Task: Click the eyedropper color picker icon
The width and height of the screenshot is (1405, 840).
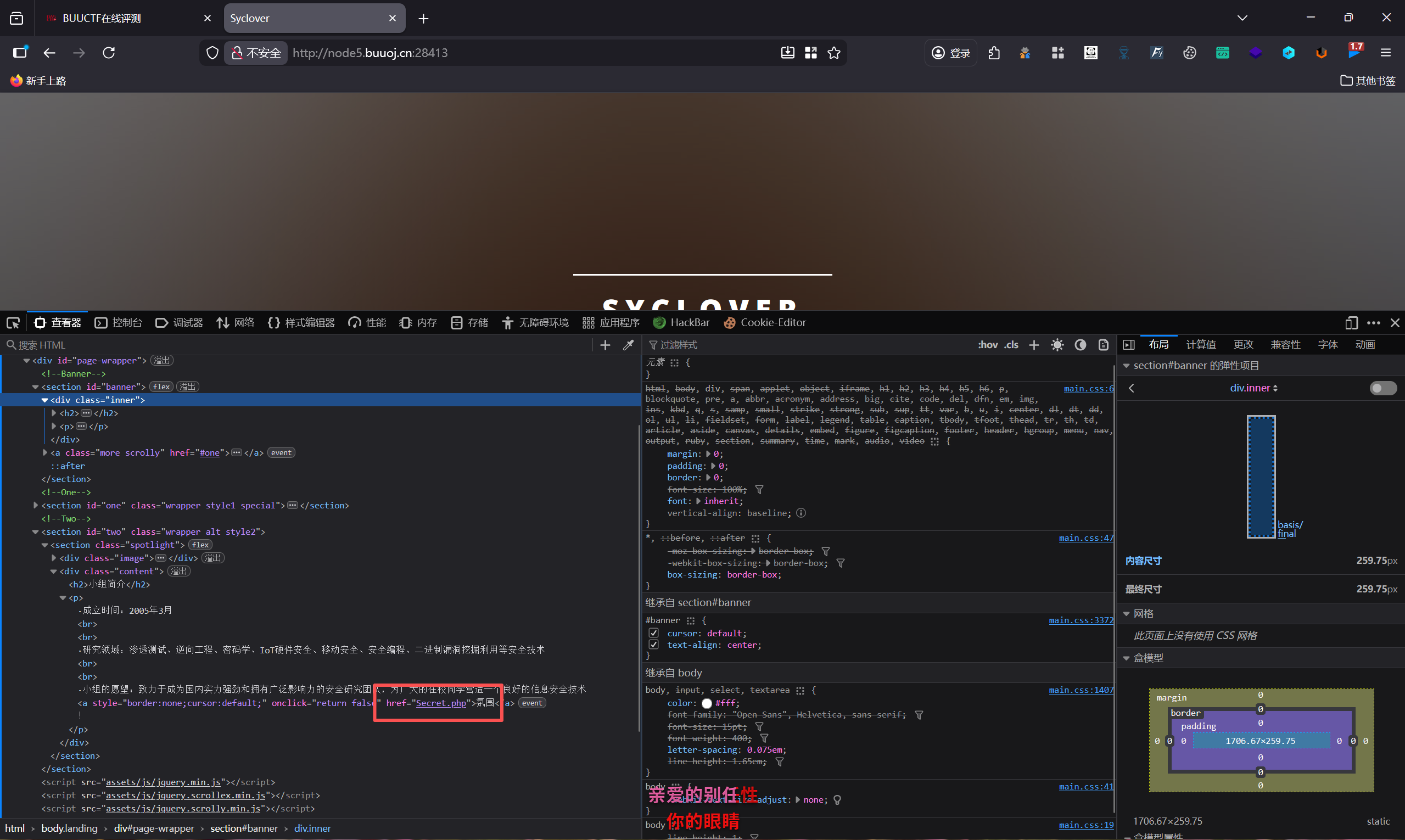Action: click(628, 345)
